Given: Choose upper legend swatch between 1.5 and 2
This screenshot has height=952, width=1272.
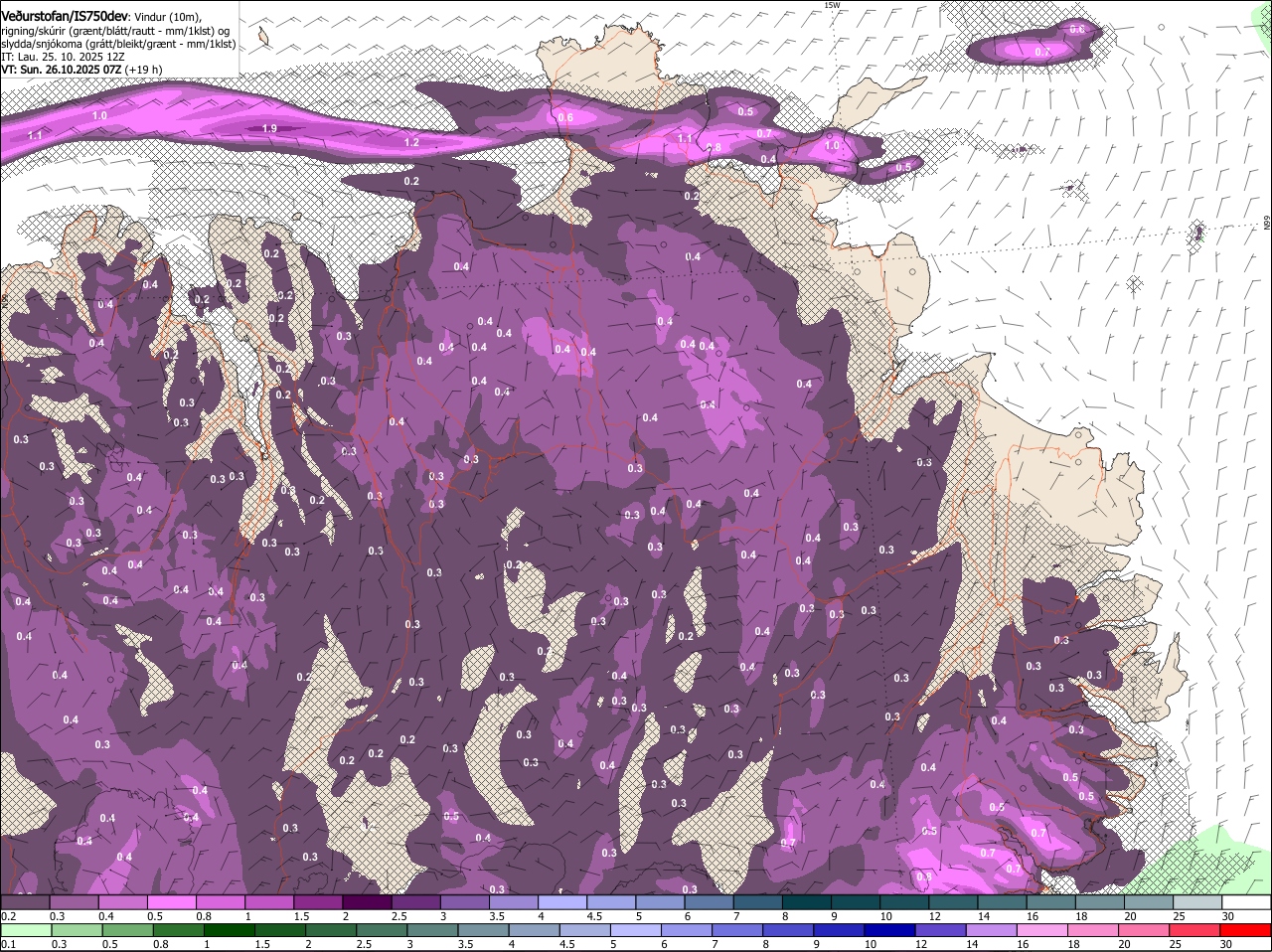Looking at the screenshot, I should (x=318, y=901).
